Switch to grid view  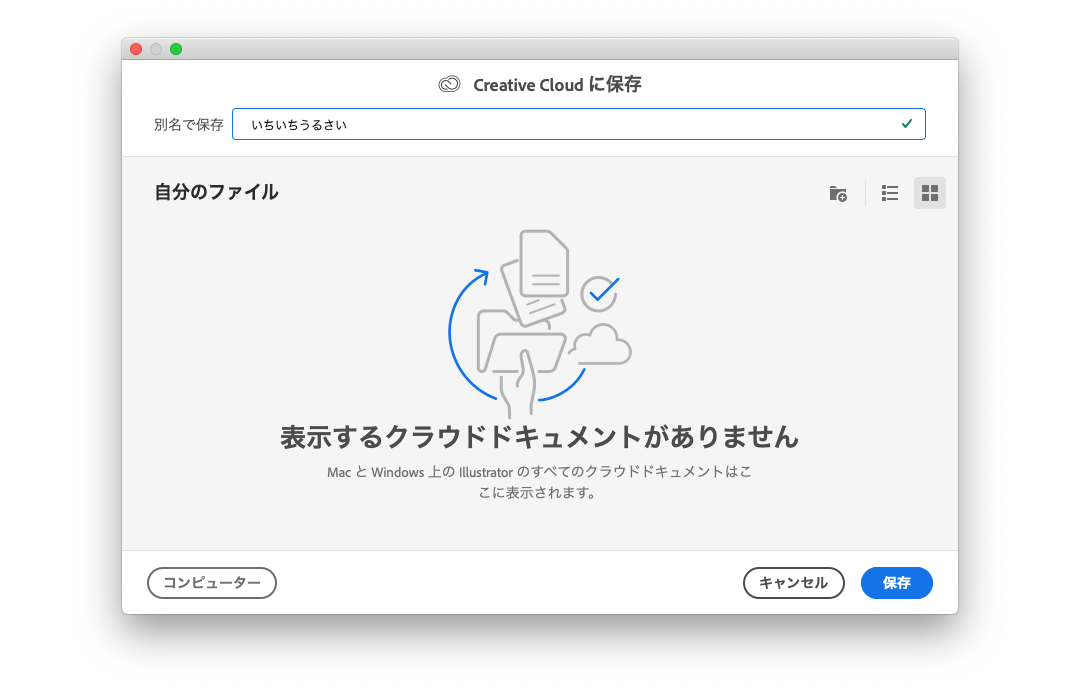[929, 194]
